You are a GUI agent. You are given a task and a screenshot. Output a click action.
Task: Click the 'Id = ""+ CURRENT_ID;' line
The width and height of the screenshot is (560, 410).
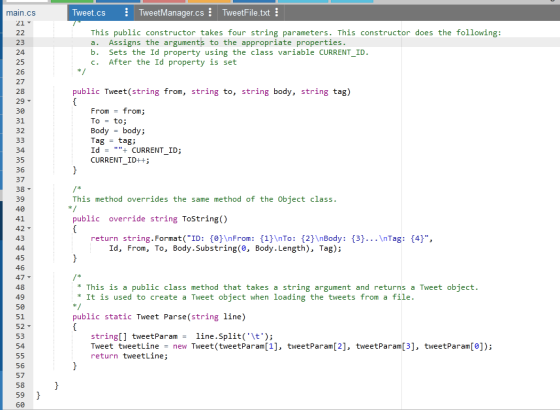pos(136,150)
